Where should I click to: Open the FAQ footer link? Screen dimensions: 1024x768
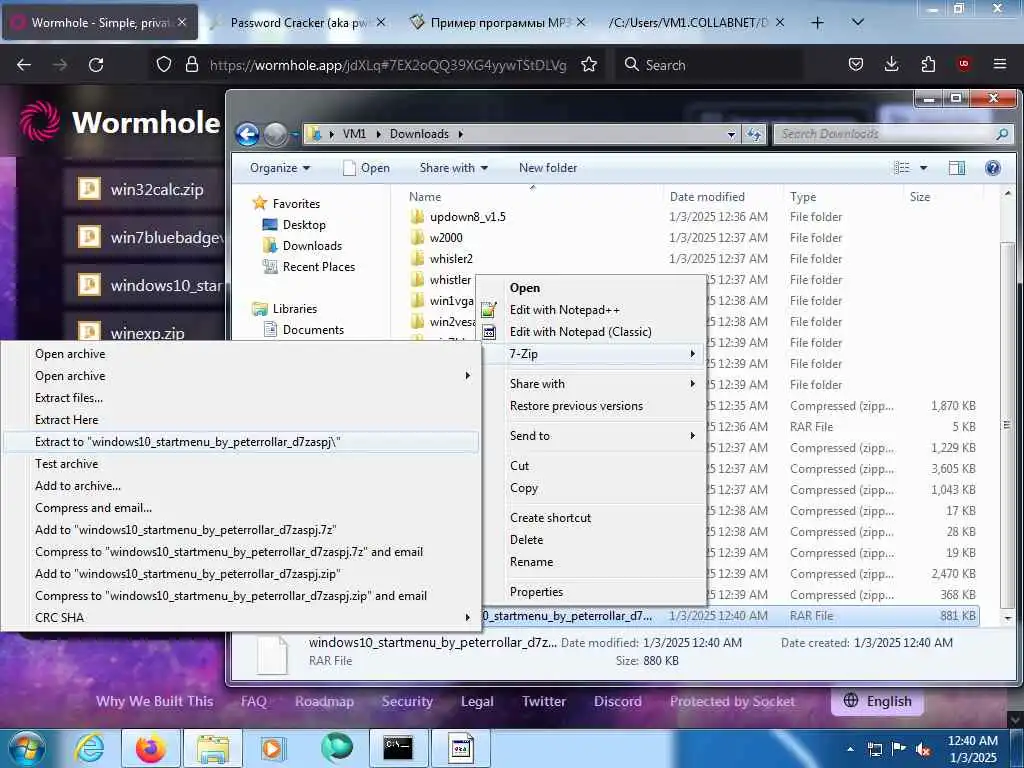[x=253, y=701]
